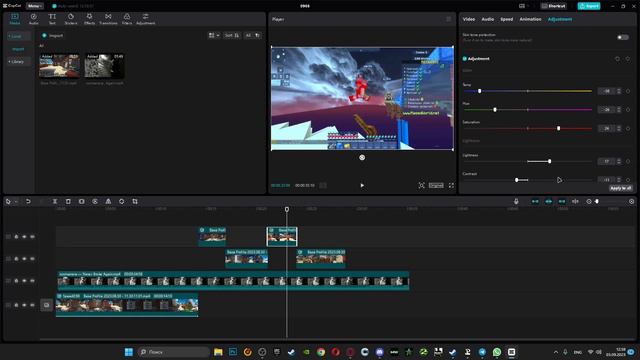The width and height of the screenshot is (640, 360).
Task: Switch to the Speed tab
Action: tap(507, 19)
